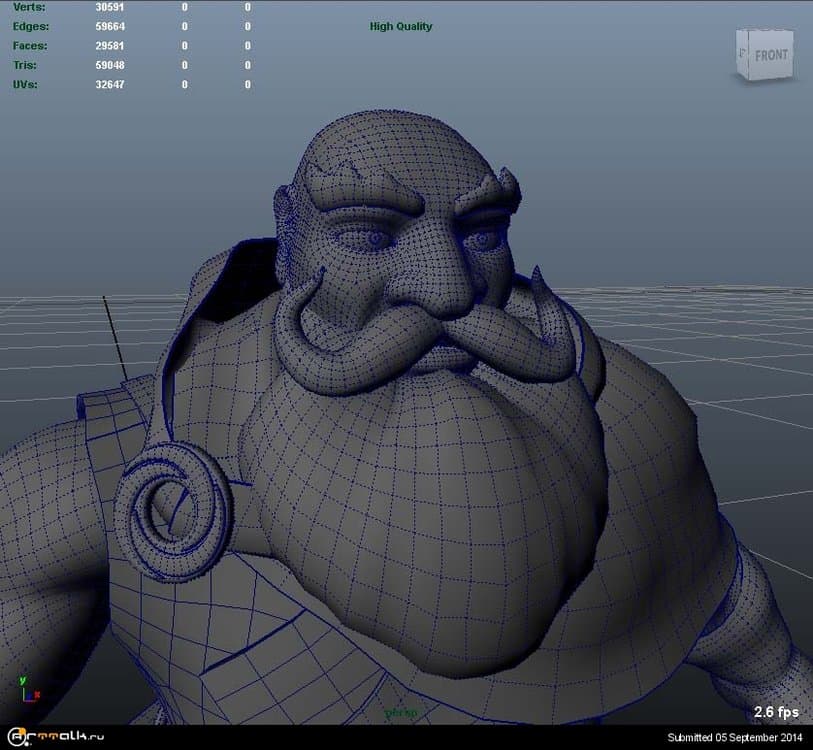813x750 pixels.
Task: Click the UVs: label in the heads-up display
Action: tap(25, 84)
